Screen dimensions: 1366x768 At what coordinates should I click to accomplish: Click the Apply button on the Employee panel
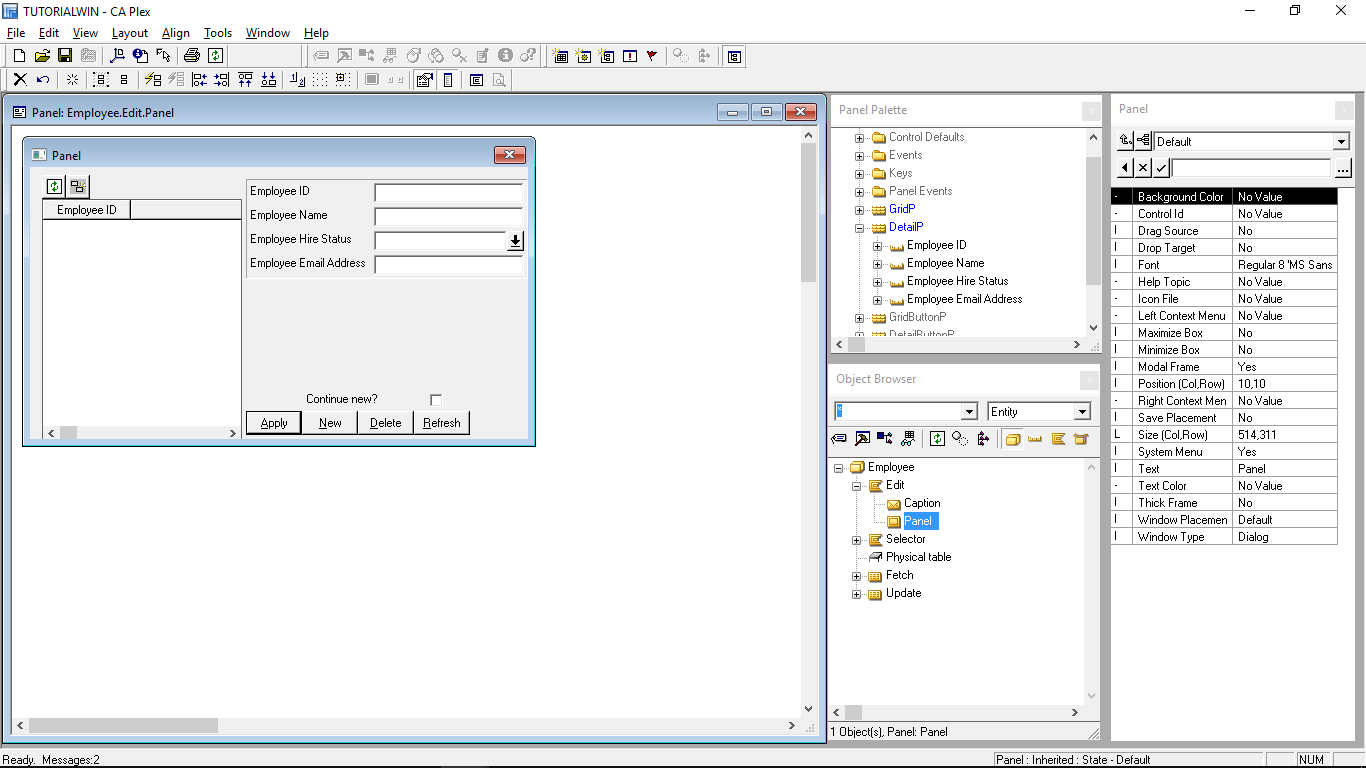click(273, 423)
